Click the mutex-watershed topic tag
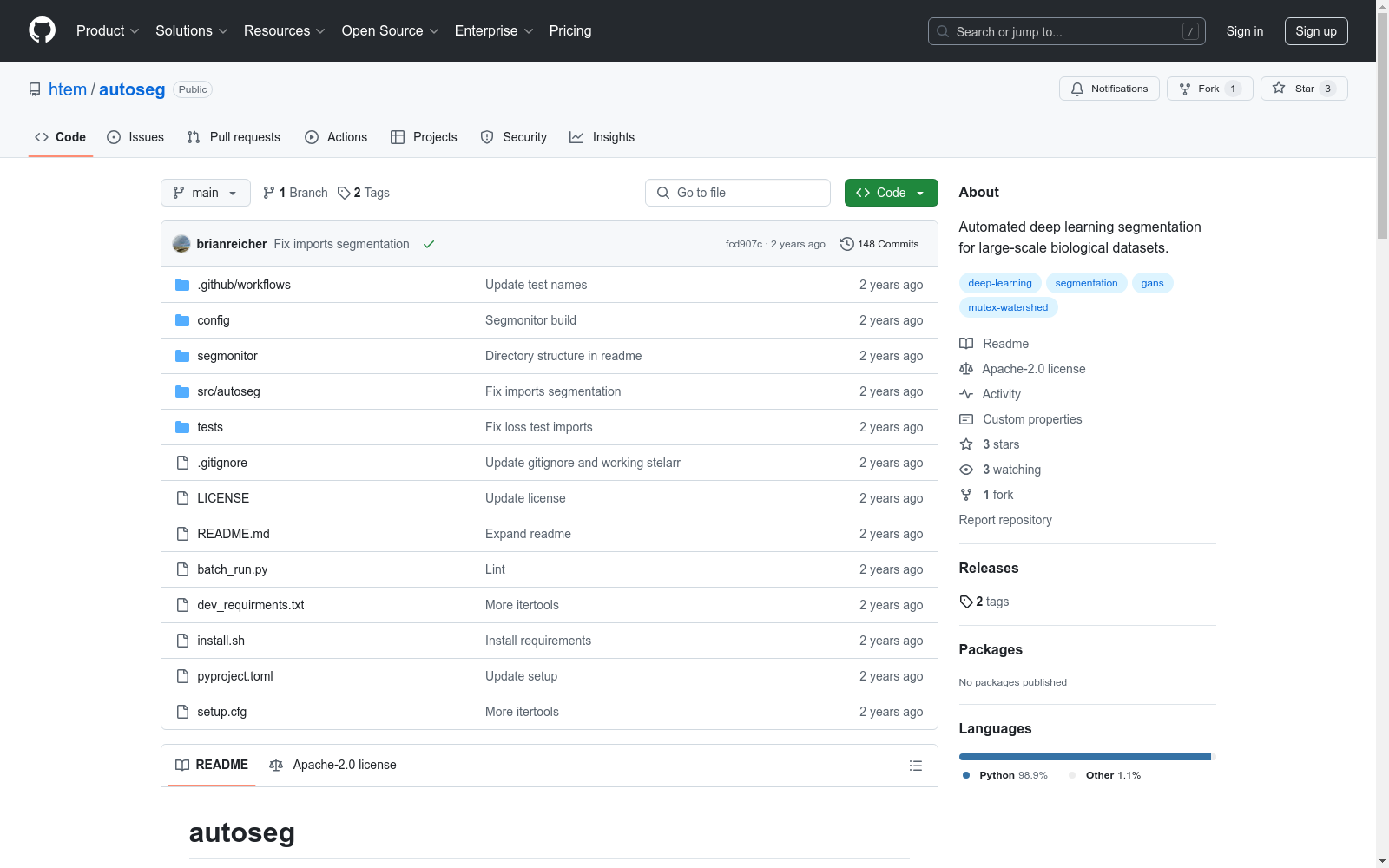1389x868 pixels. click(x=1008, y=307)
